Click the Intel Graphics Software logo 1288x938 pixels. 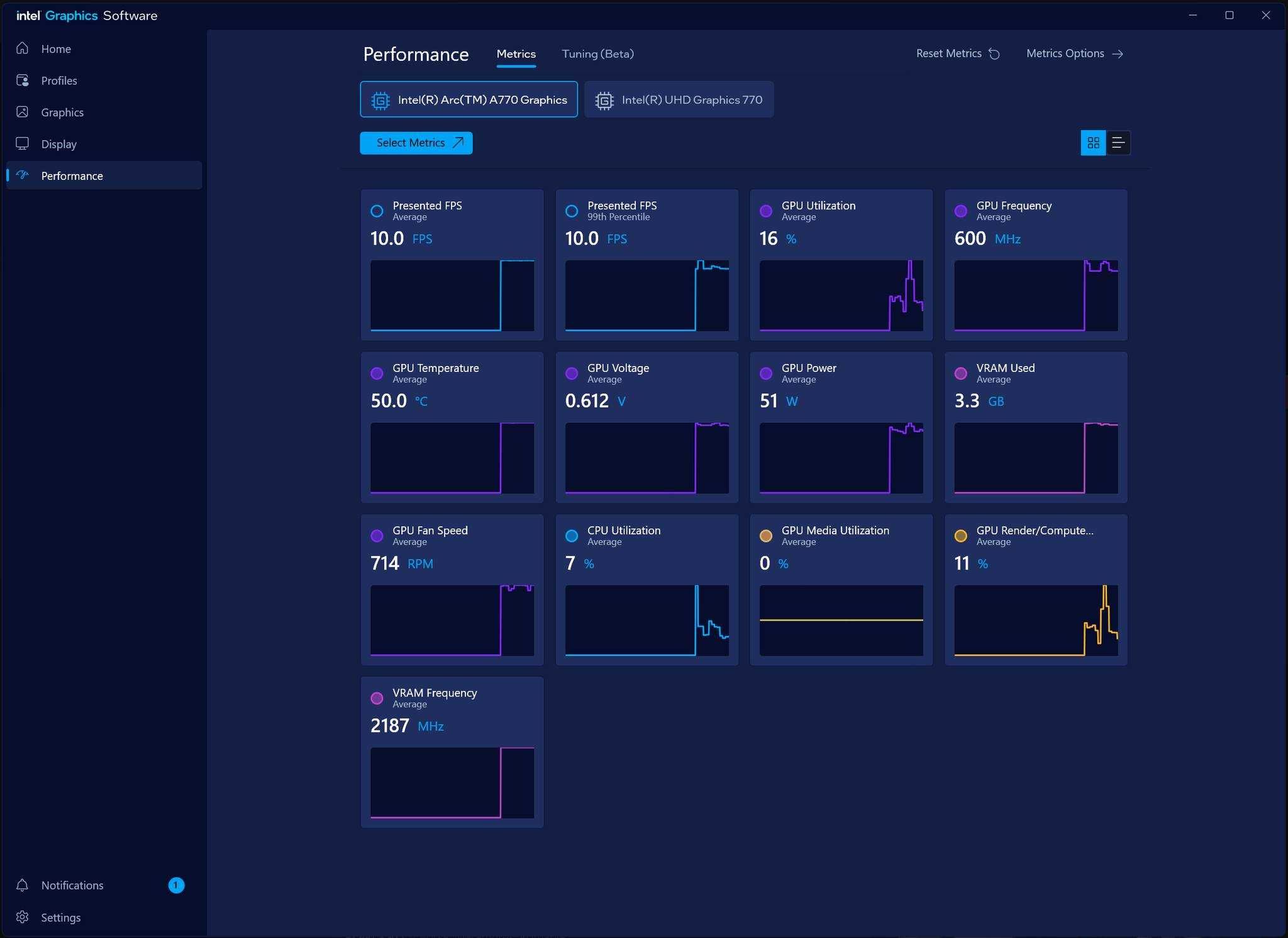pos(87,15)
